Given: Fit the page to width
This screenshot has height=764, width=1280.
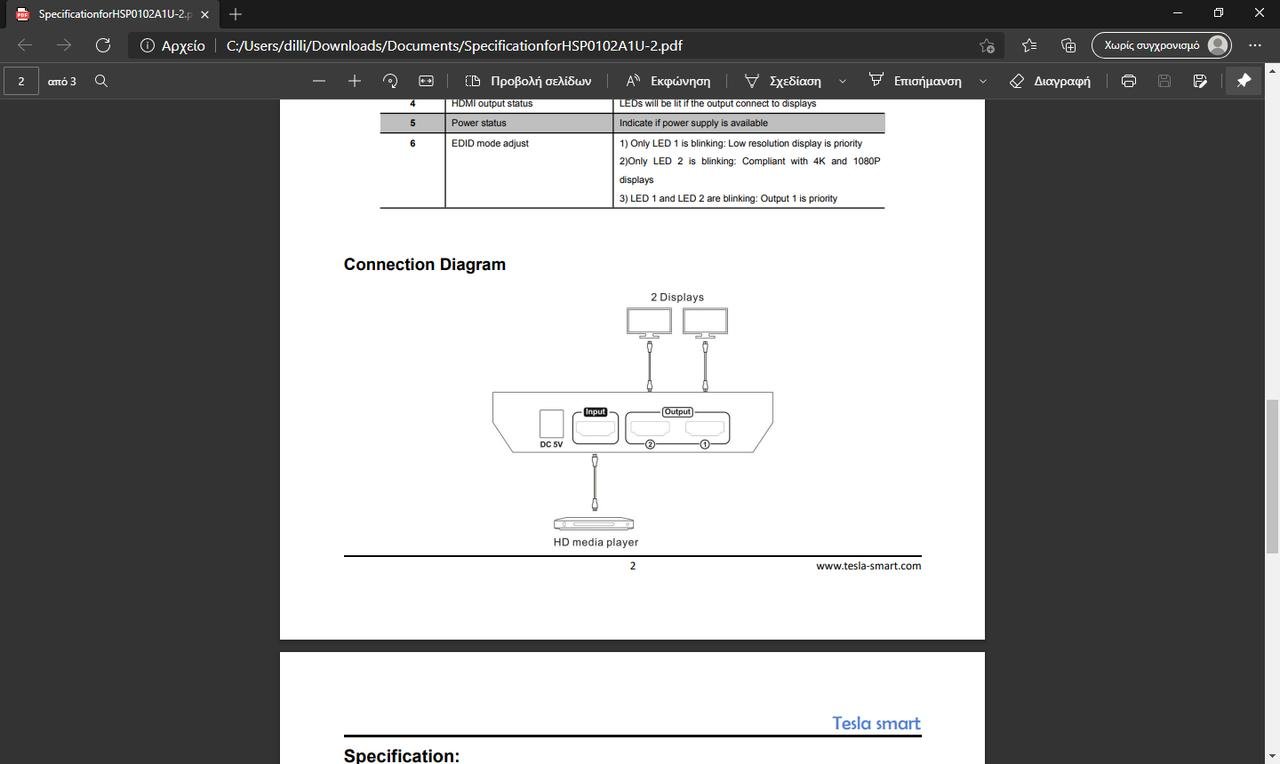Looking at the screenshot, I should click(426, 81).
